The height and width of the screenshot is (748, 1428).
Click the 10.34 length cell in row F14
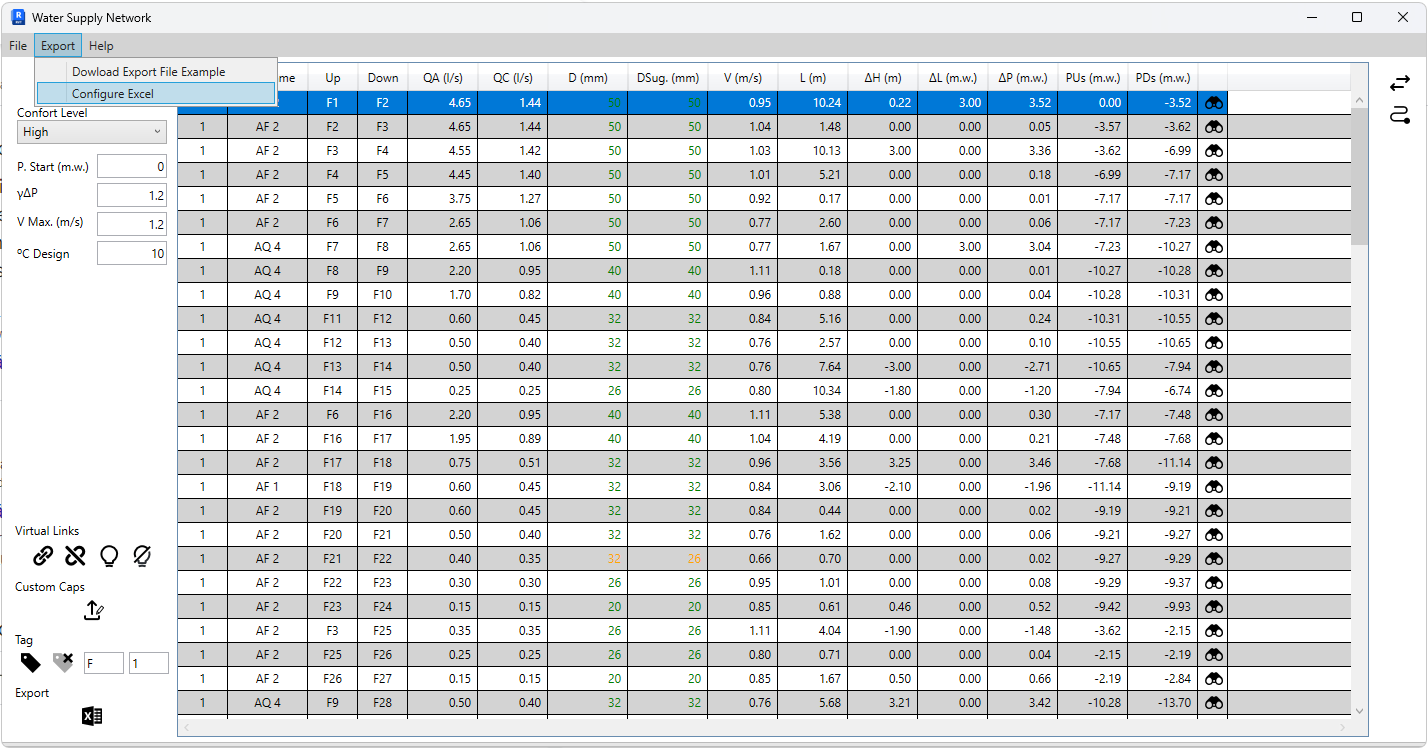click(x=812, y=391)
